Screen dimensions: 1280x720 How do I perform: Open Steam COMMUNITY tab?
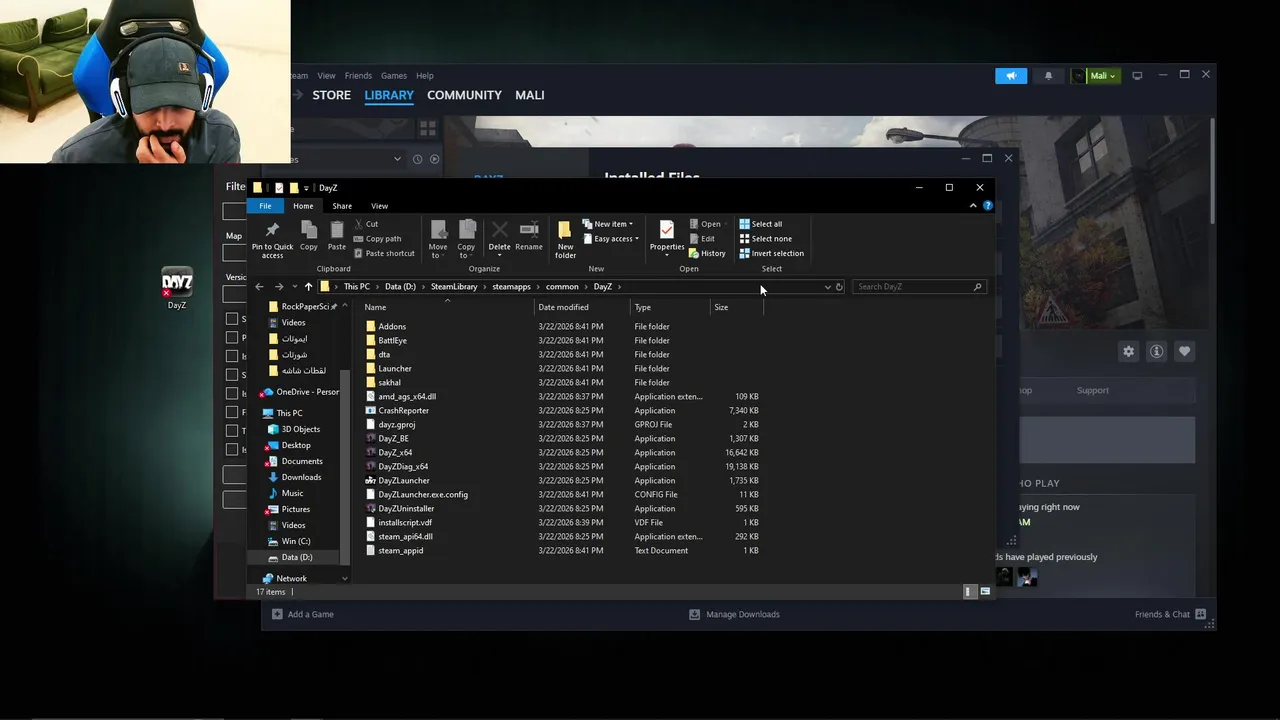click(464, 95)
